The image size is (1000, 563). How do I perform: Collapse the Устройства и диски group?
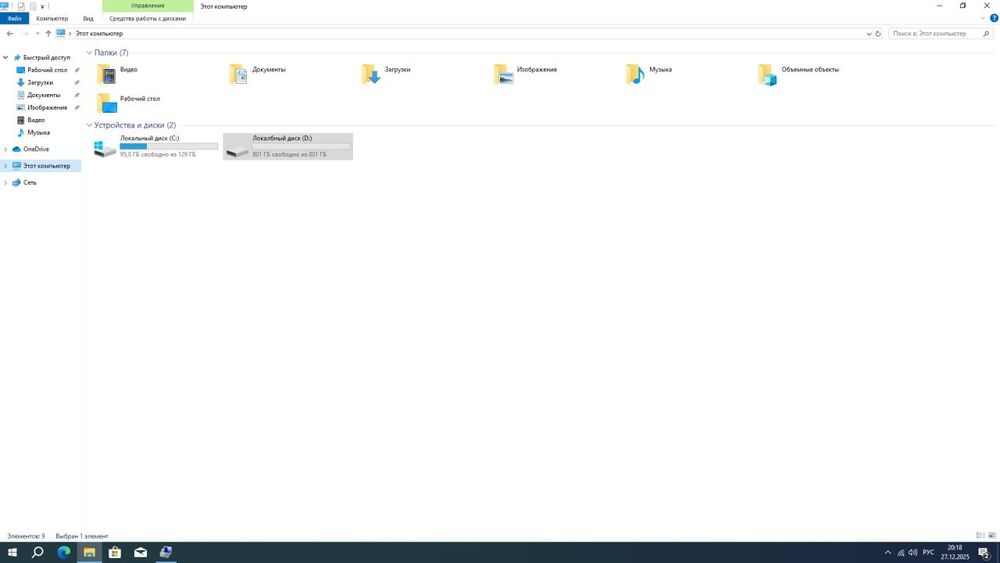(x=89, y=125)
